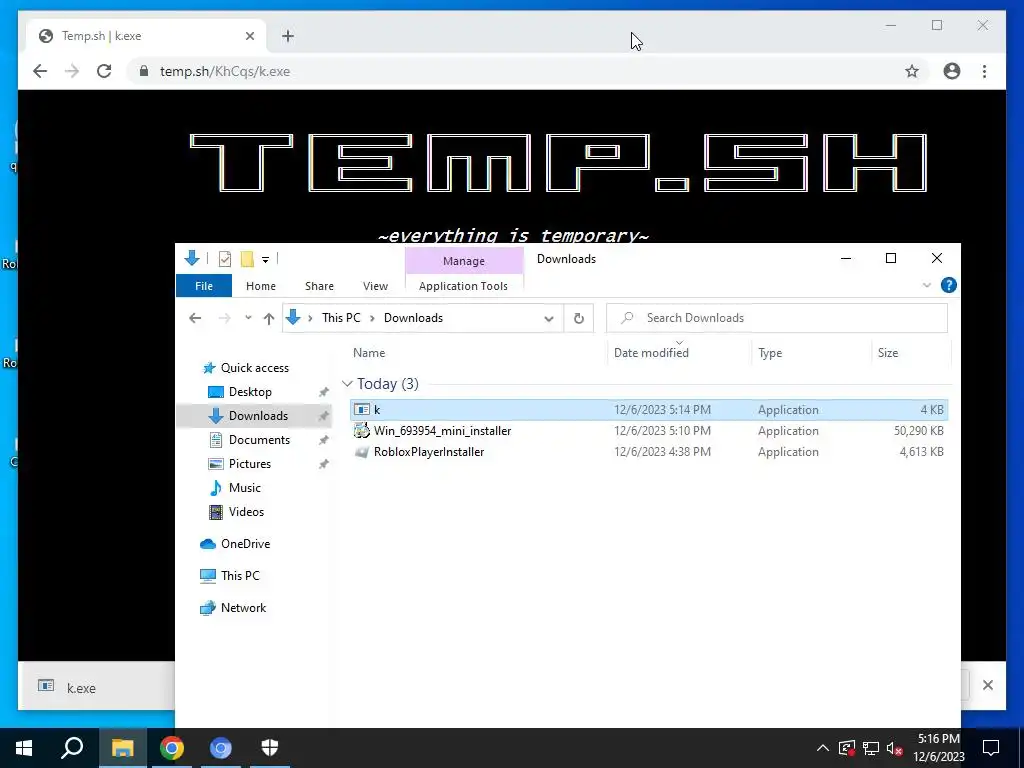Open OneDrive in navigation pane
This screenshot has width=1024, height=768.
pos(245,544)
